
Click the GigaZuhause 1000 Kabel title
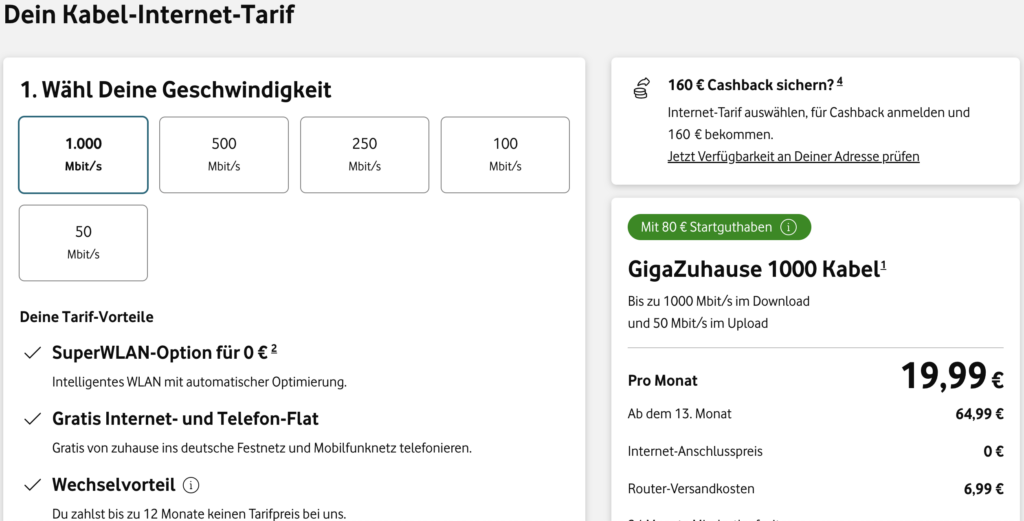pyautogui.click(x=753, y=269)
